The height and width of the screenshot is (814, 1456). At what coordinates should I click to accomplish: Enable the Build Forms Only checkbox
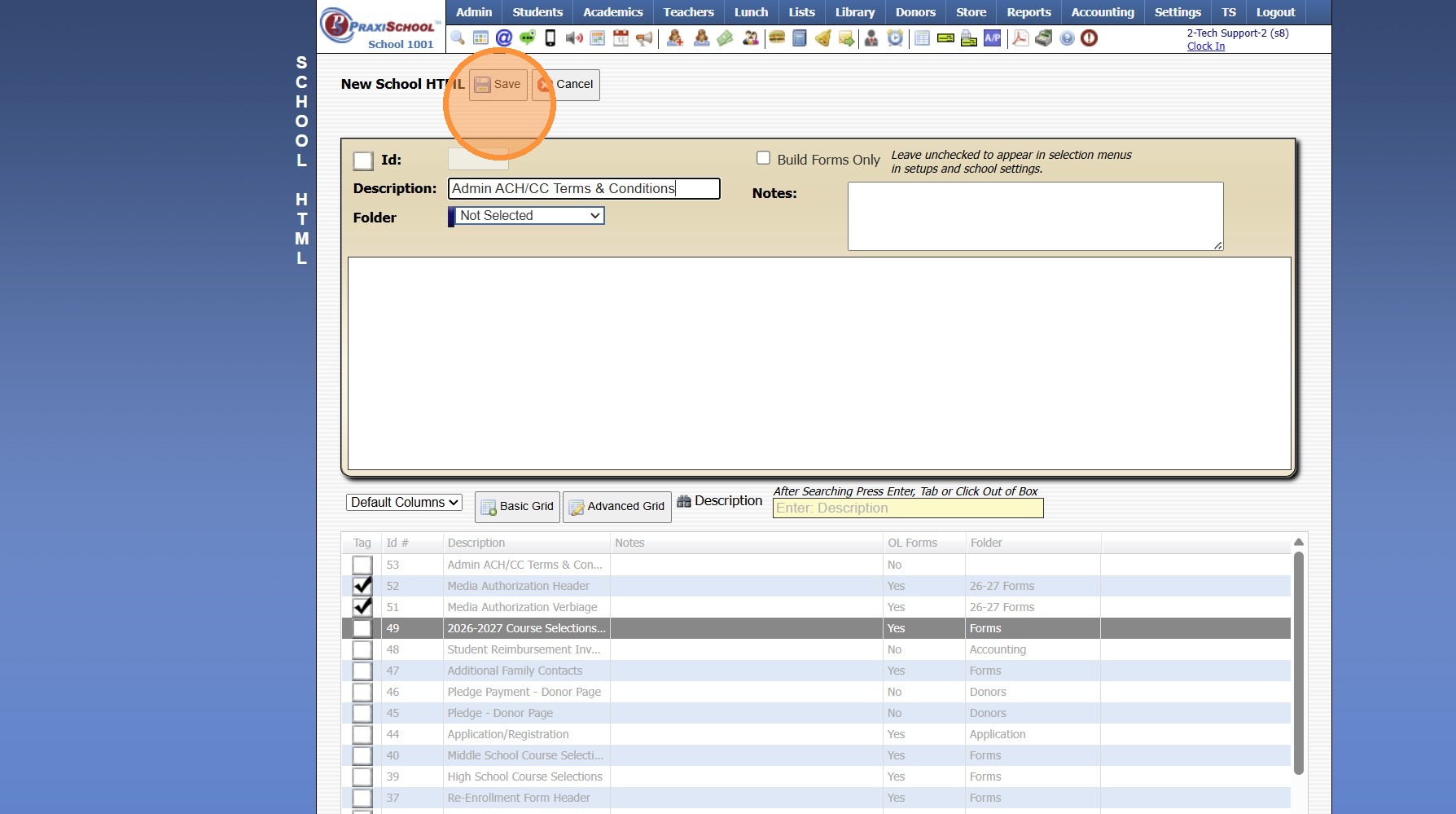pos(763,158)
